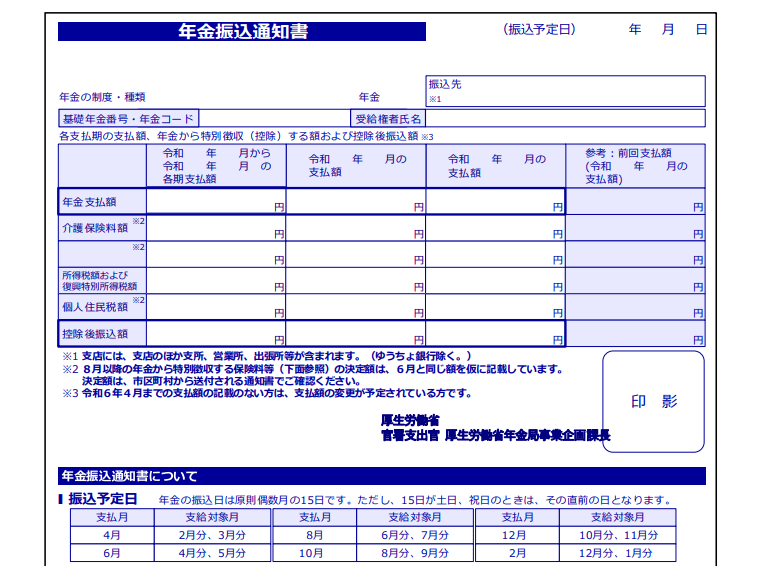Click the 厚生労働省 text line
769x566 pixels.
(410, 420)
